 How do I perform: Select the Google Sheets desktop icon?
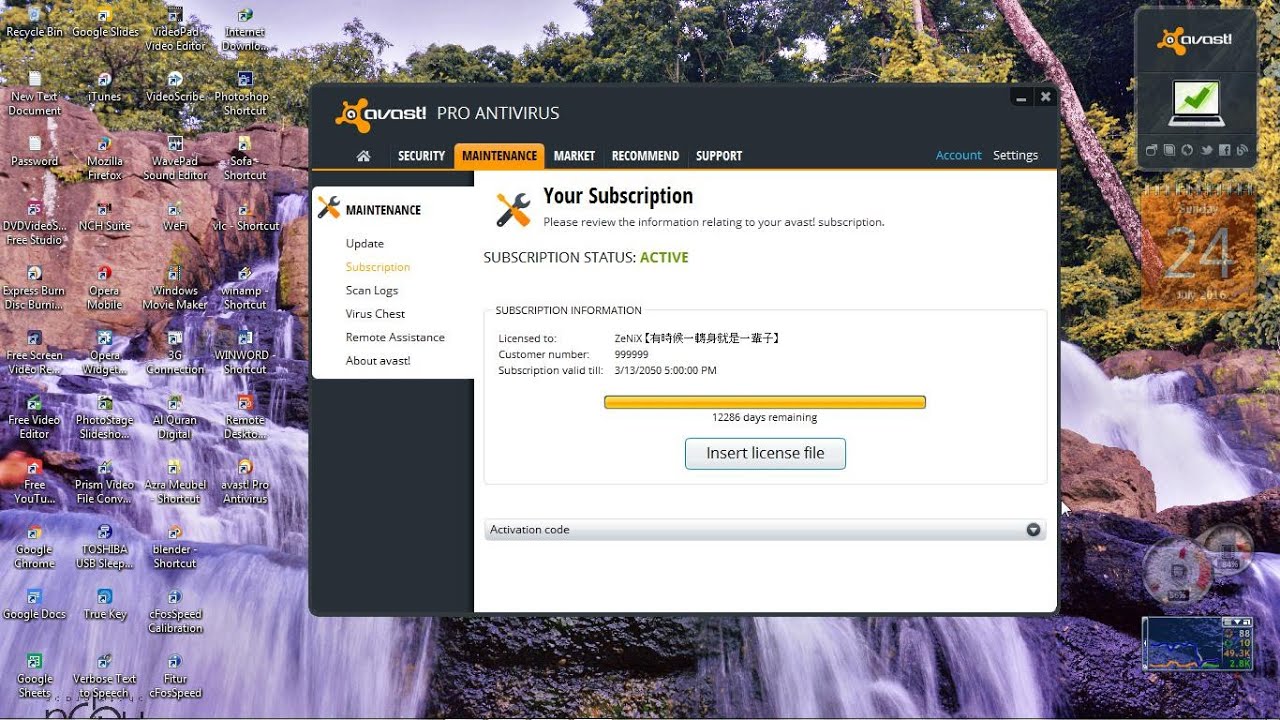[34, 676]
